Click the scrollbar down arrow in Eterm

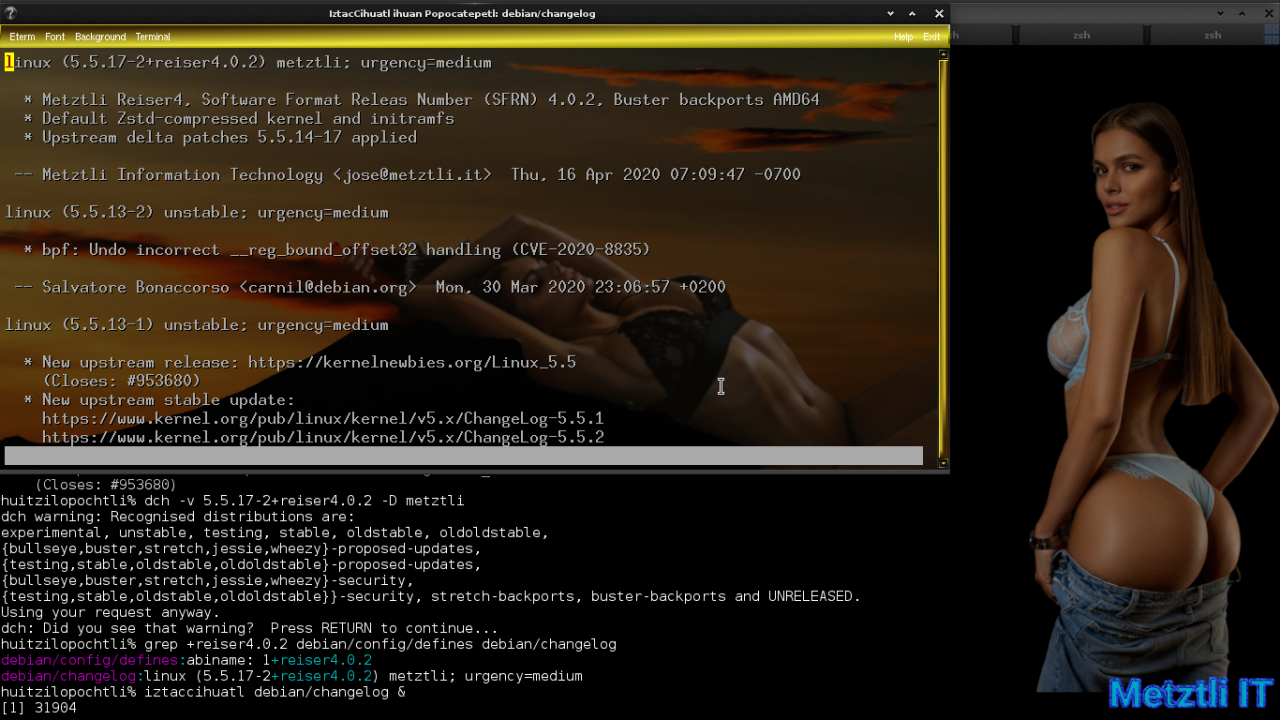point(943,463)
